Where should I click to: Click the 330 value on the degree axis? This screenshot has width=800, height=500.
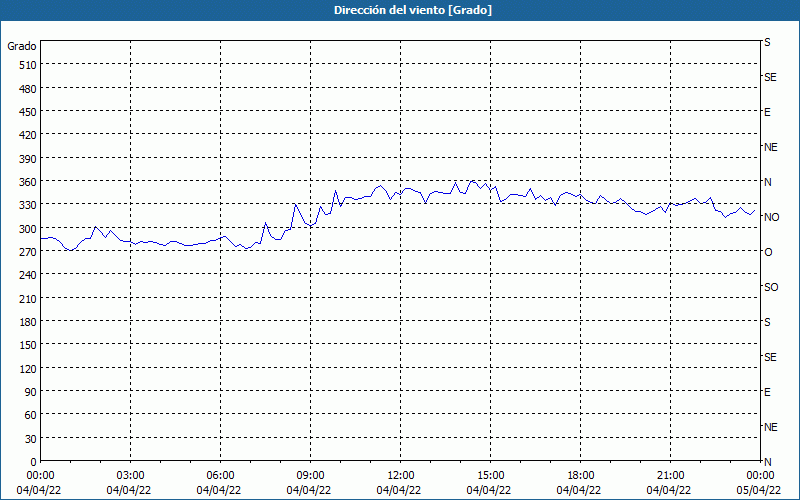click(28, 205)
